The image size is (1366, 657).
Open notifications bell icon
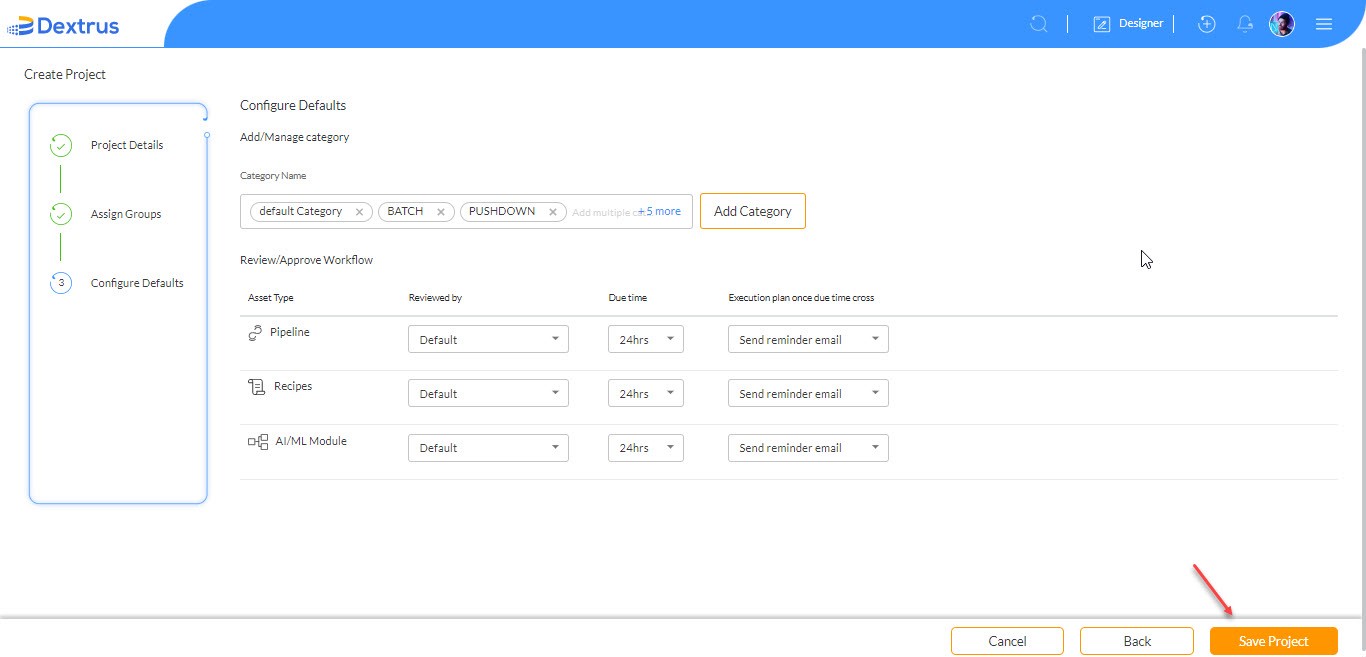pos(1245,24)
